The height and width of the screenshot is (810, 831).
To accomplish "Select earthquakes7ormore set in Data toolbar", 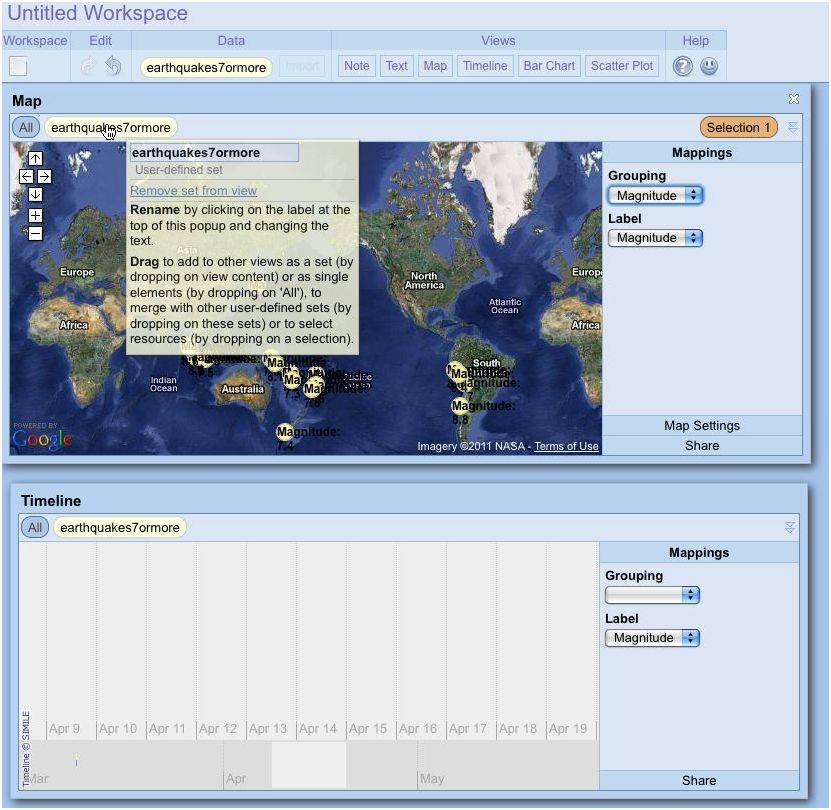I will pyautogui.click(x=206, y=67).
